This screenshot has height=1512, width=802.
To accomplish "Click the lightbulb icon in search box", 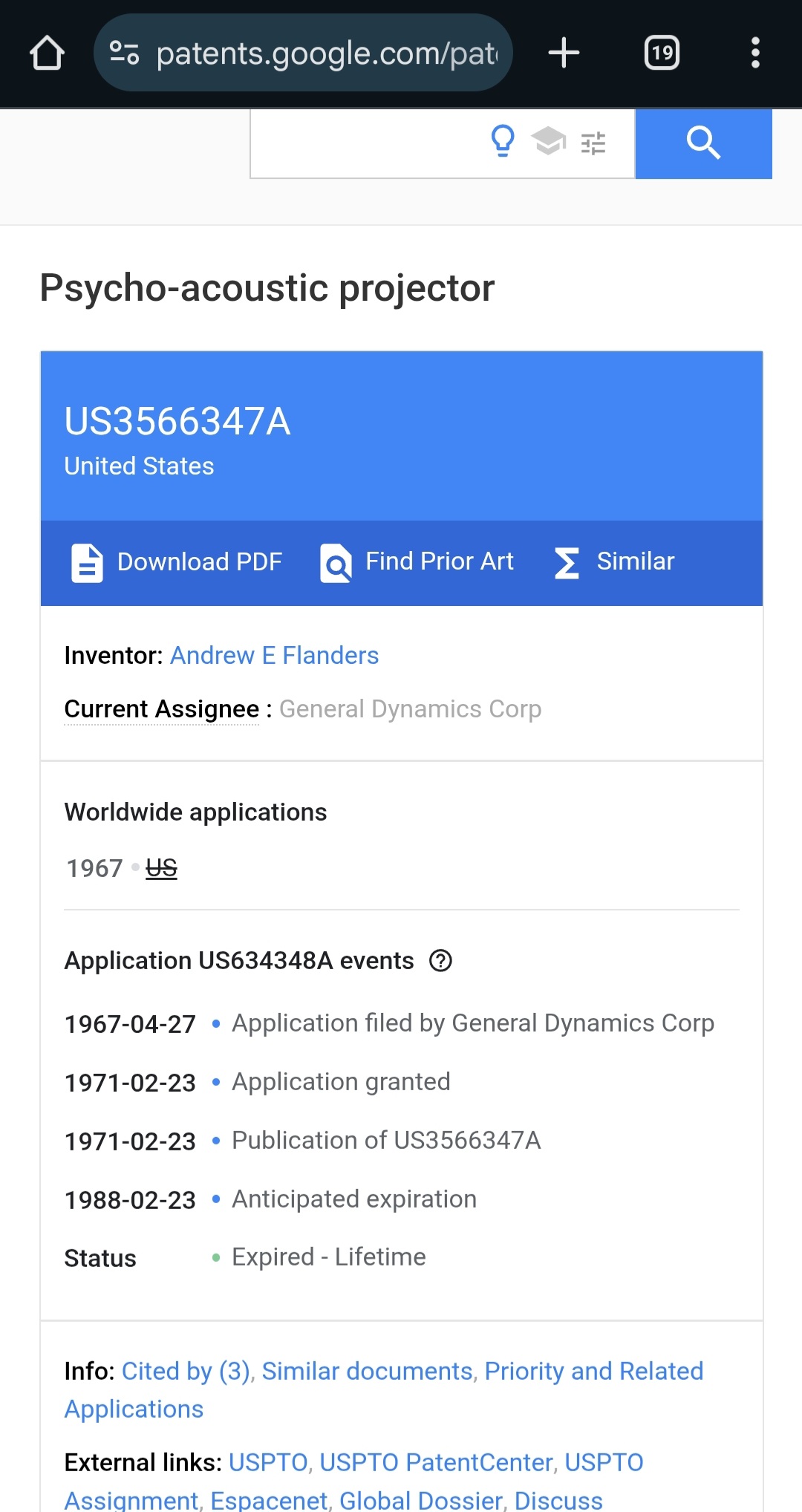I will (503, 140).
